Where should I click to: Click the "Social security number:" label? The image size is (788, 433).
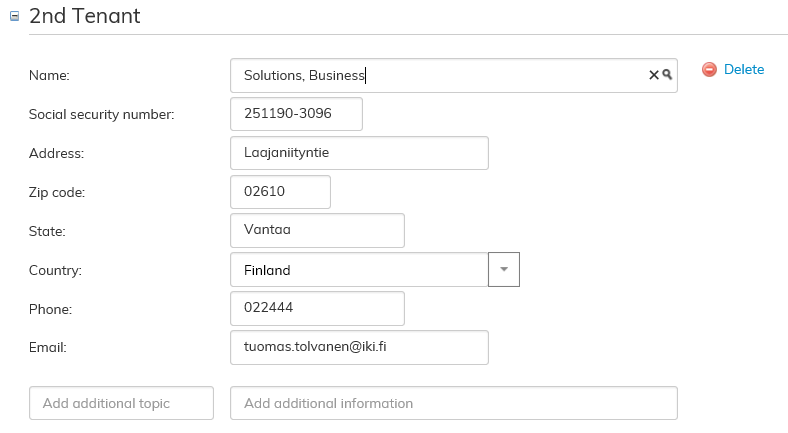[102, 114]
